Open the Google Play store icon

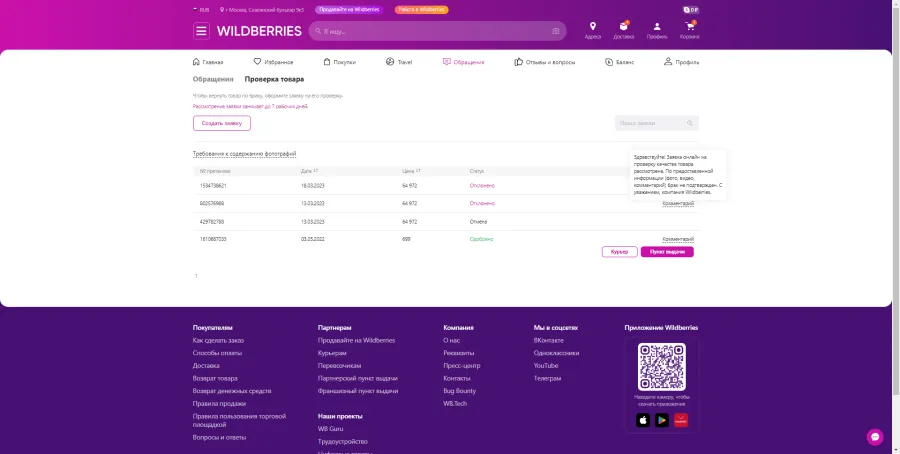pyautogui.click(x=662, y=421)
